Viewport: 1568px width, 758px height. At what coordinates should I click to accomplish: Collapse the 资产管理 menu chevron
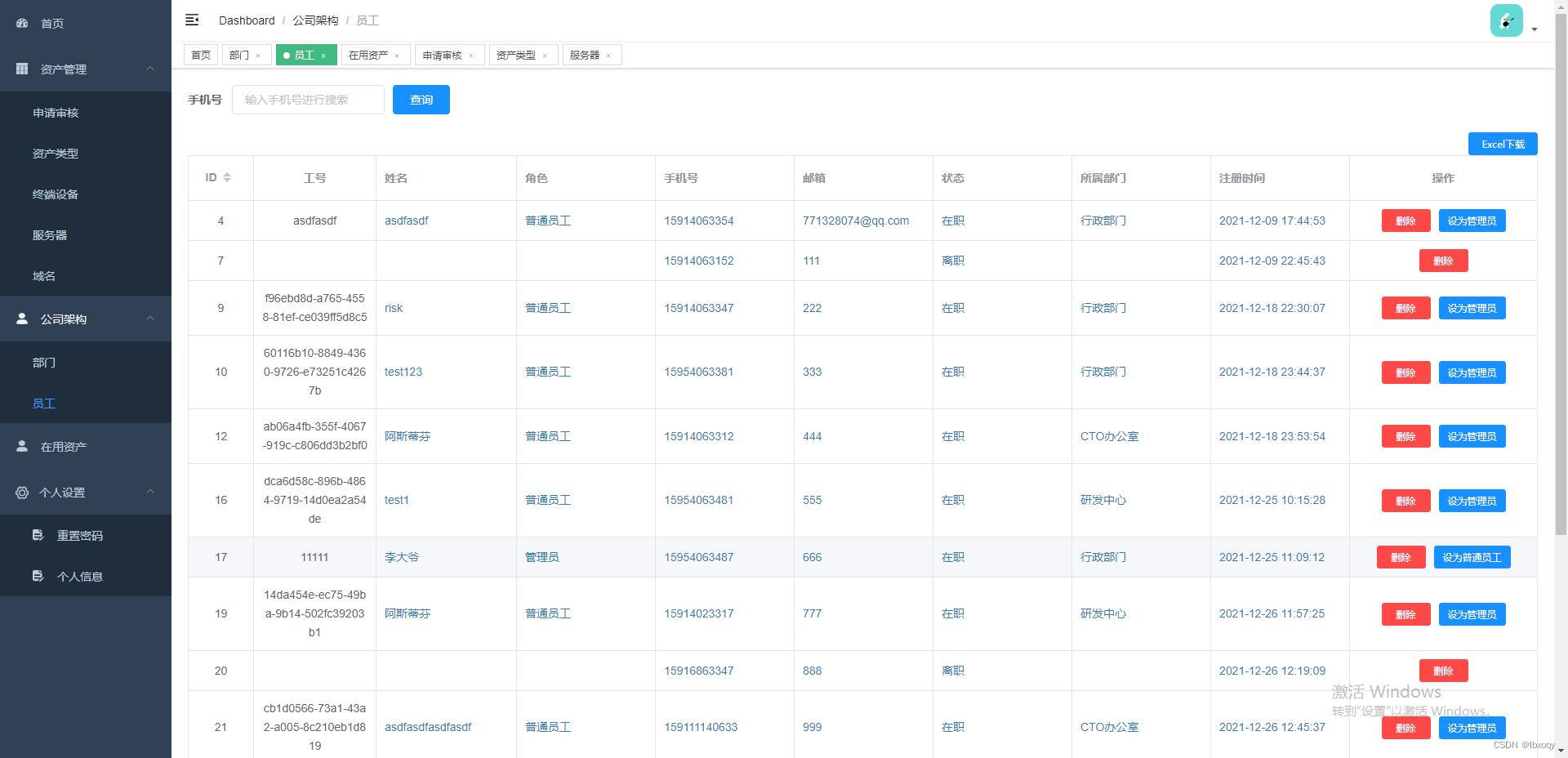[150, 69]
